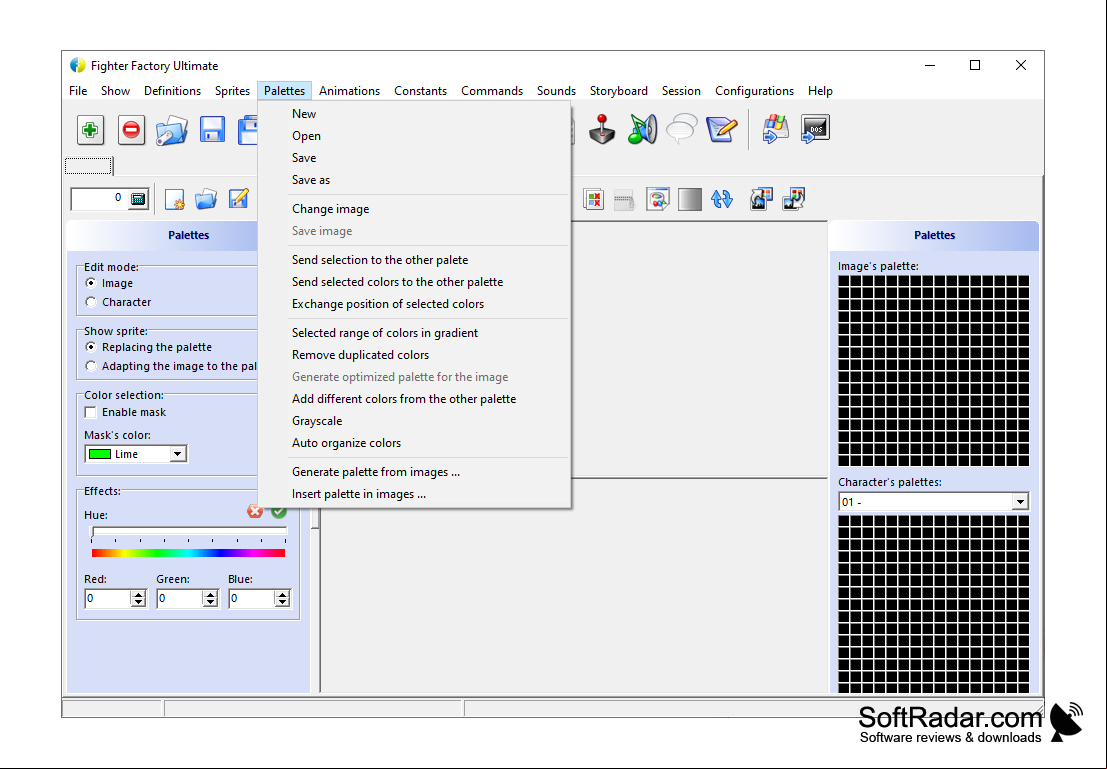Viewport: 1107px width, 769px height.
Task: Choose New from Palettes menu
Action: point(414,114)
